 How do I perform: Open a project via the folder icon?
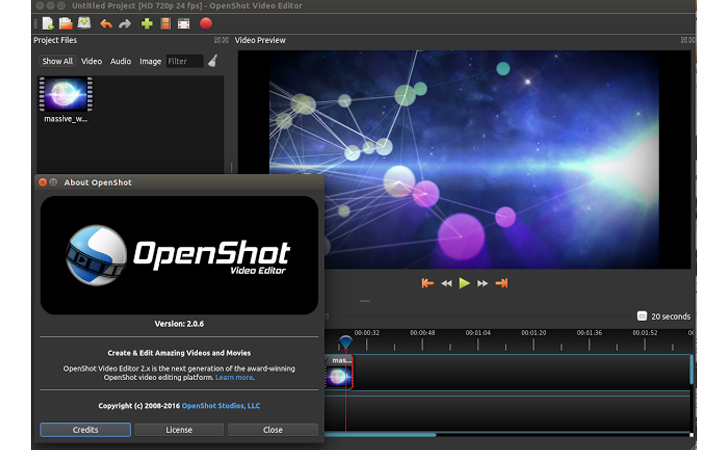(66, 23)
